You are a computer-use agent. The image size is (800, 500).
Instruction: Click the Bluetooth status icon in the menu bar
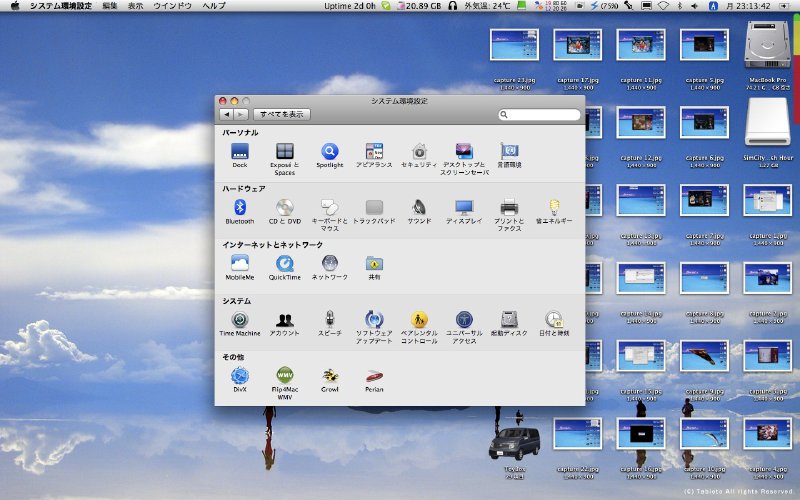click(x=680, y=6)
